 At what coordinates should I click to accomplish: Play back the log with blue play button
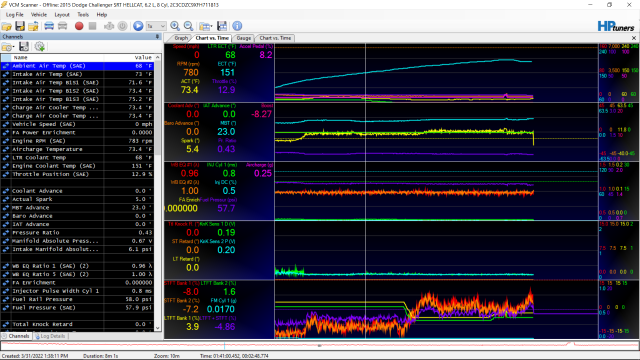click(x=138, y=26)
